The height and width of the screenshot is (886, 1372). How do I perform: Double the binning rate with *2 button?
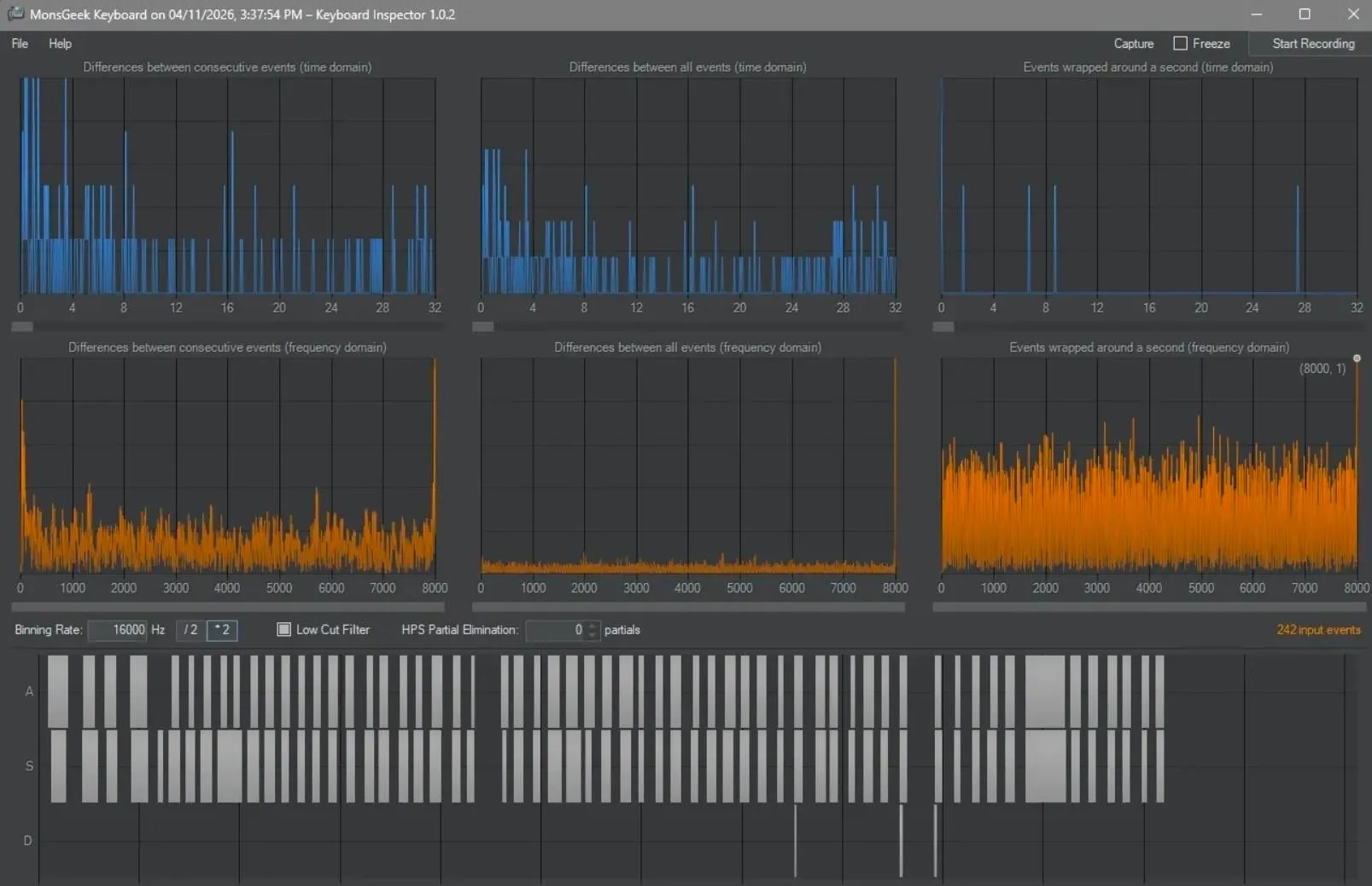[x=222, y=630]
